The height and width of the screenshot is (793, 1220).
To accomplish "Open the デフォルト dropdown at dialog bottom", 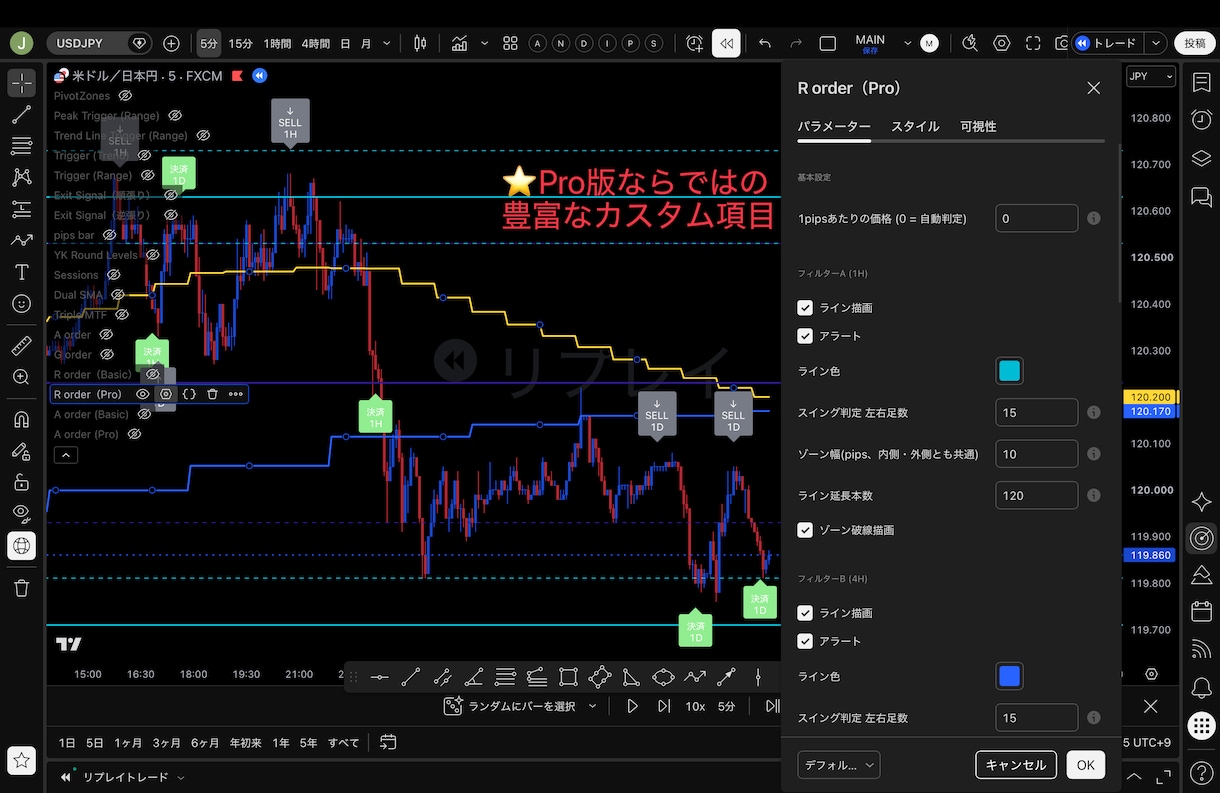I will pos(839,765).
